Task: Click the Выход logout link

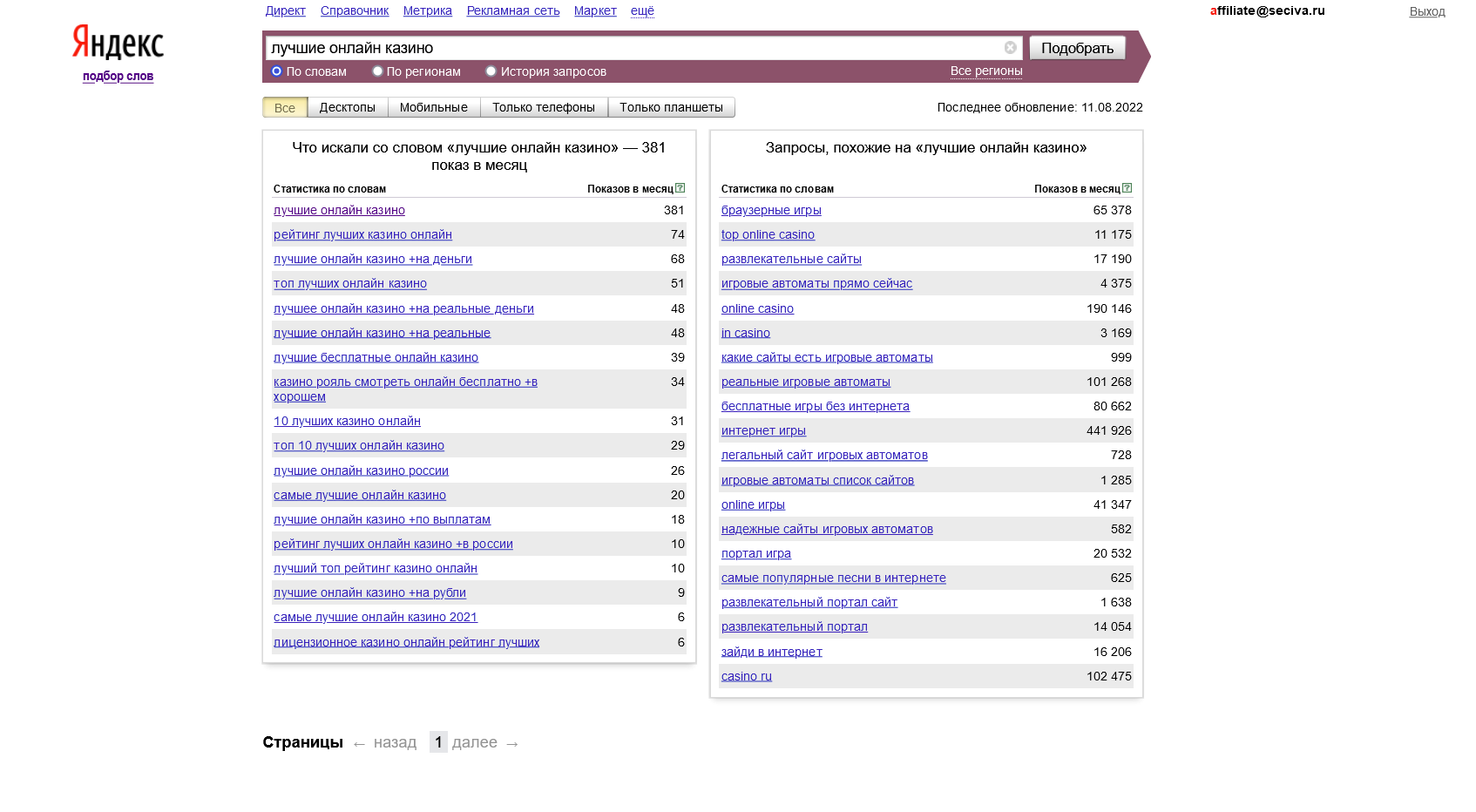Action: [1427, 11]
